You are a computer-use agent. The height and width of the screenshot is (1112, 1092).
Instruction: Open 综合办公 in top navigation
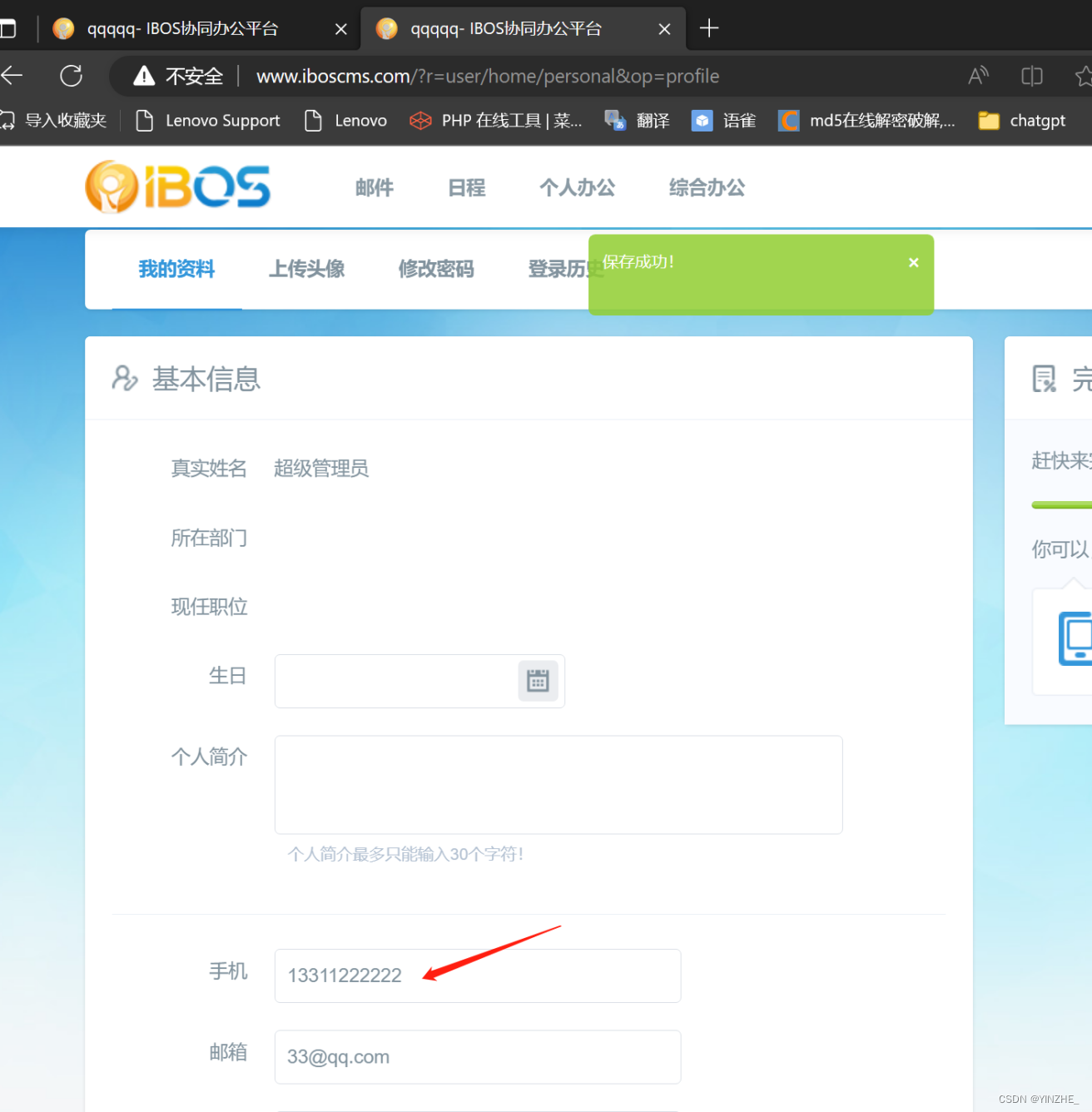pos(707,188)
